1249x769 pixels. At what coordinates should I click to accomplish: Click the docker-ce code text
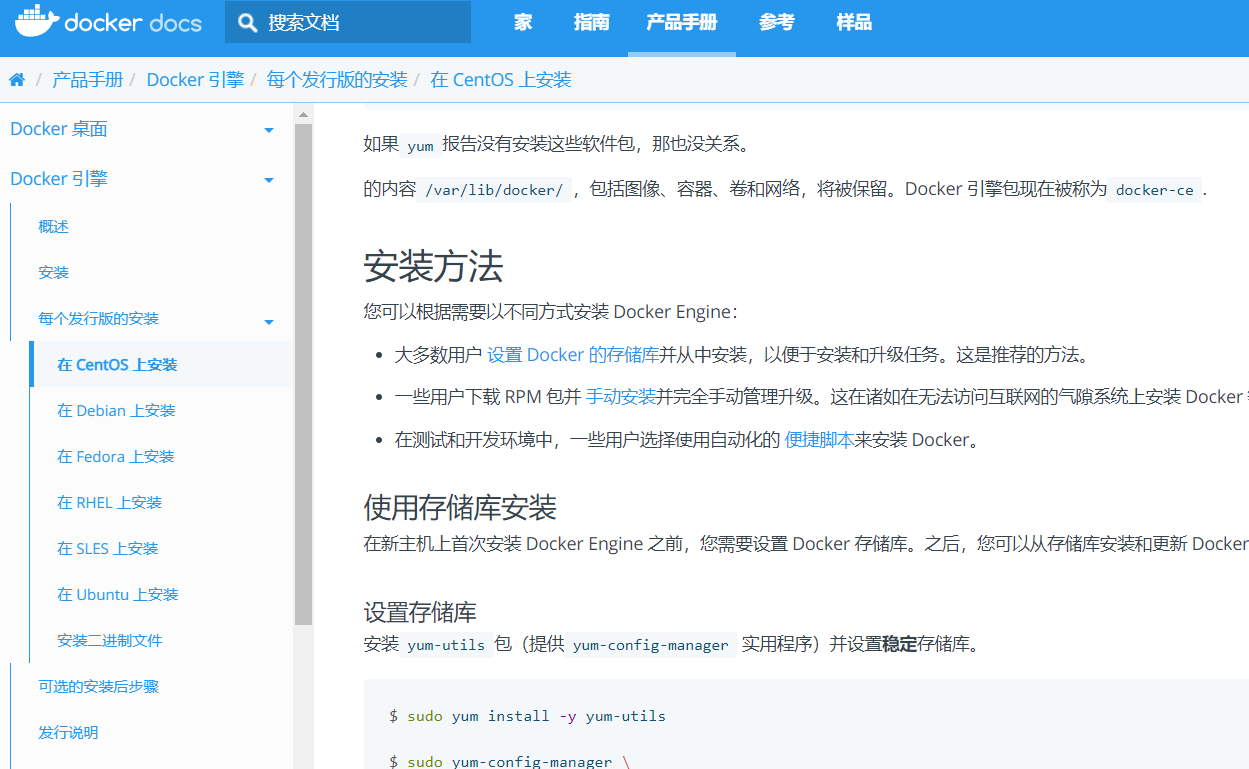[x=1155, y=190]
